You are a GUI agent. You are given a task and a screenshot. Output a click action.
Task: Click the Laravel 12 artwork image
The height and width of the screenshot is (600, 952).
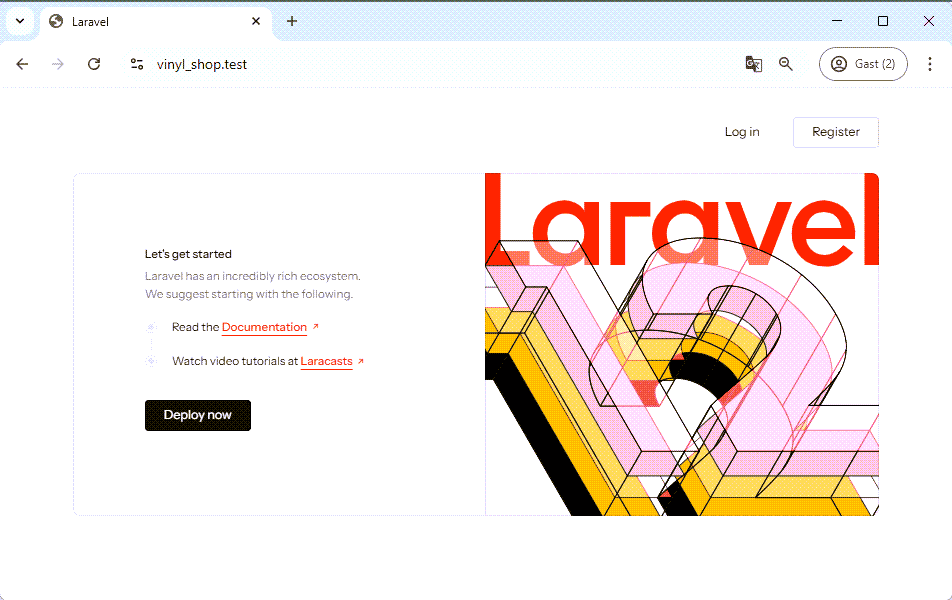point(682,344)
